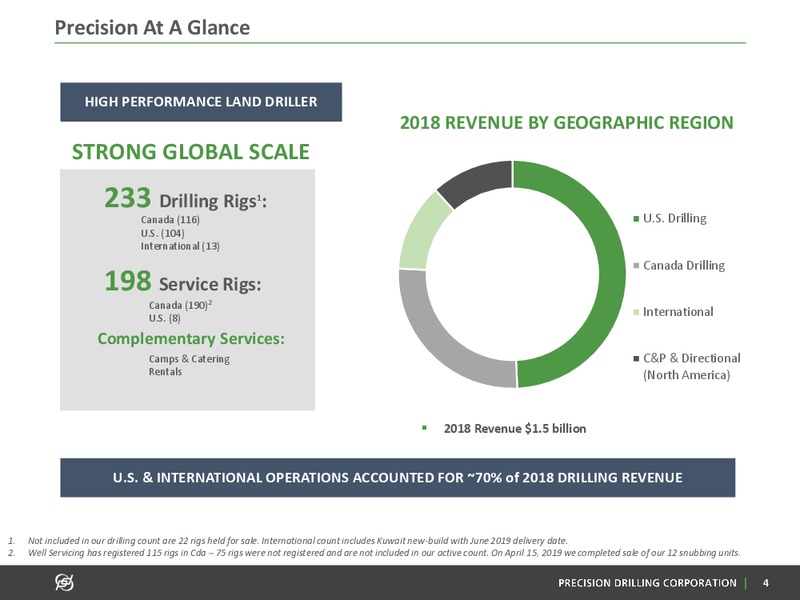Viewport: 800px width, 600px height.
Task: Click the Precision Drilling logo icon
Action: (65, 582)
